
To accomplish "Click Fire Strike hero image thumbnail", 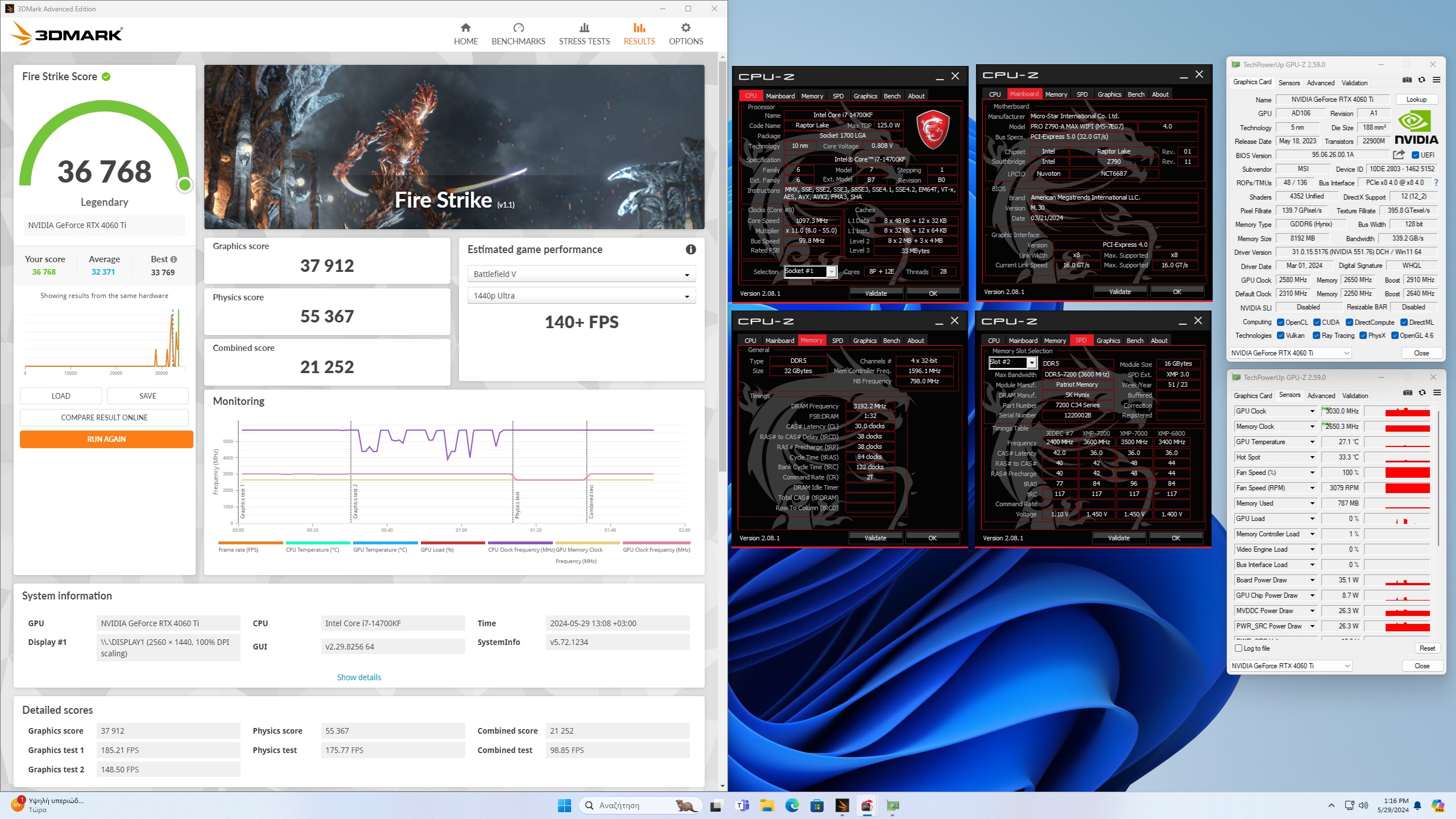I will click(454, 147).
